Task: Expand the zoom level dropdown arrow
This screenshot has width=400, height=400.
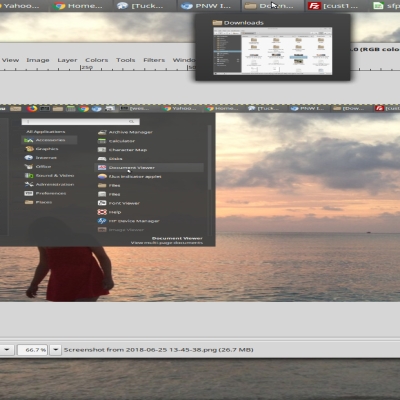Action: [x=56, y=350]
